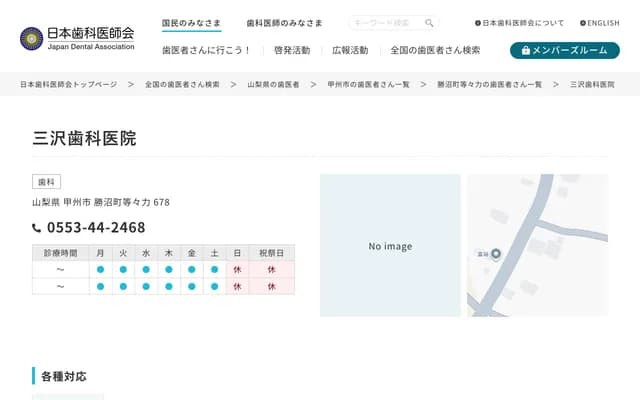Click the map location pin marker
This screenshot has width=640, height=400.
point(495,254)
